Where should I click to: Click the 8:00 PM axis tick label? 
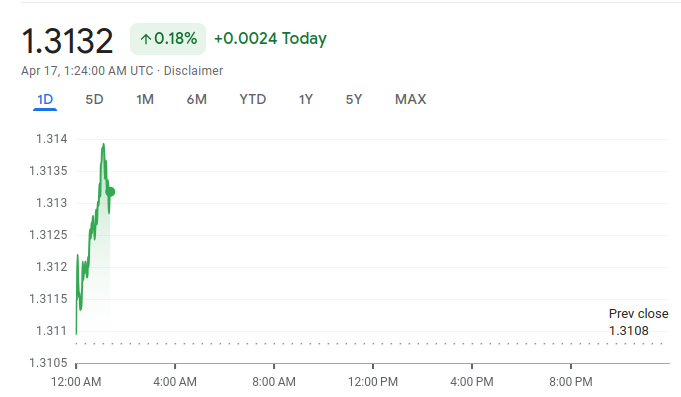pyautogui.click(x=571, y=382)
